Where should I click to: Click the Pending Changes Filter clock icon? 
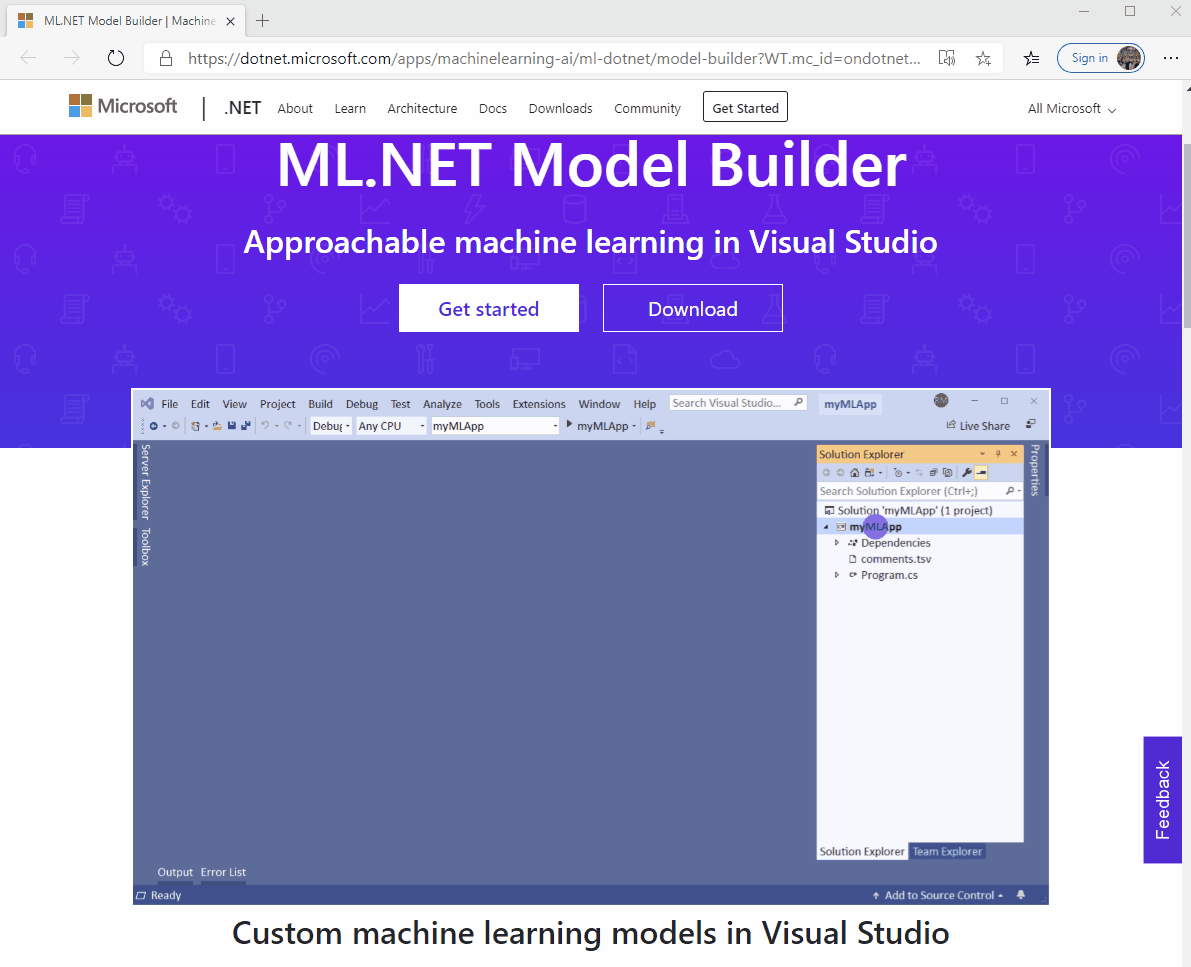pyautogui.click(x=898, y=472)
